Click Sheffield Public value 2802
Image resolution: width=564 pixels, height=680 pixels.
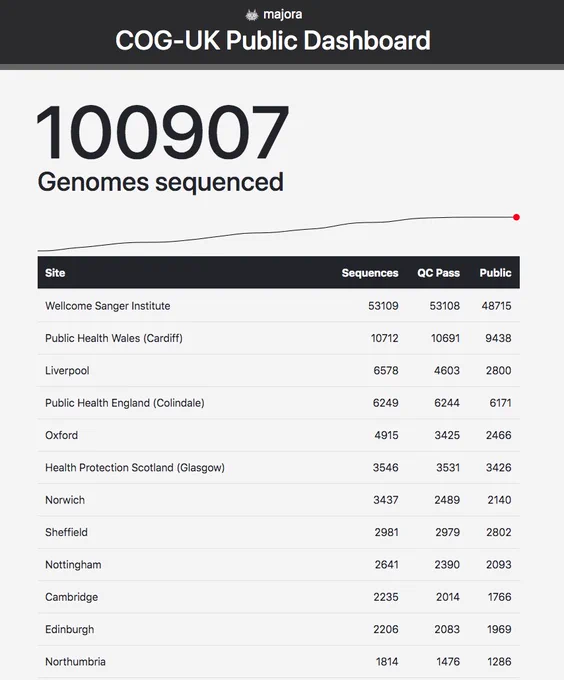click(x=499, y=532)
